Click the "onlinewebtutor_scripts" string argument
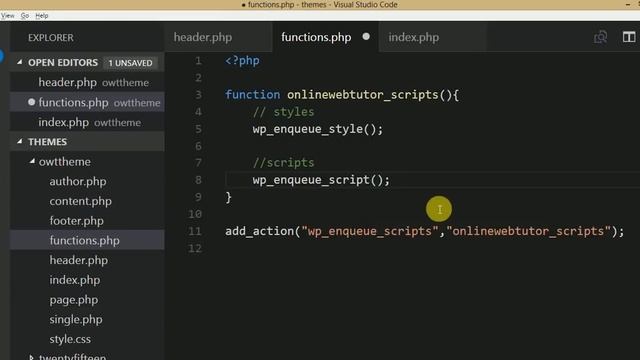 coord(528,231)
